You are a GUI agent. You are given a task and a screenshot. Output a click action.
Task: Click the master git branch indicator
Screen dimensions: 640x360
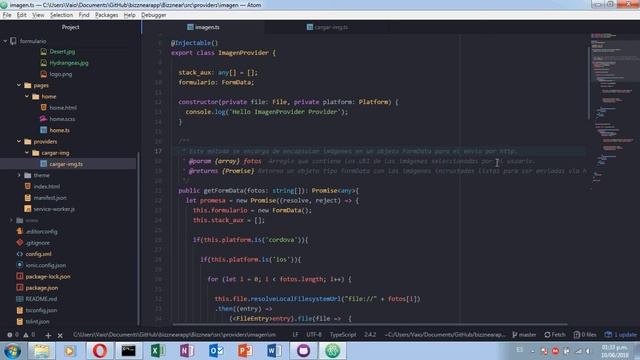(x=524, y=335)
